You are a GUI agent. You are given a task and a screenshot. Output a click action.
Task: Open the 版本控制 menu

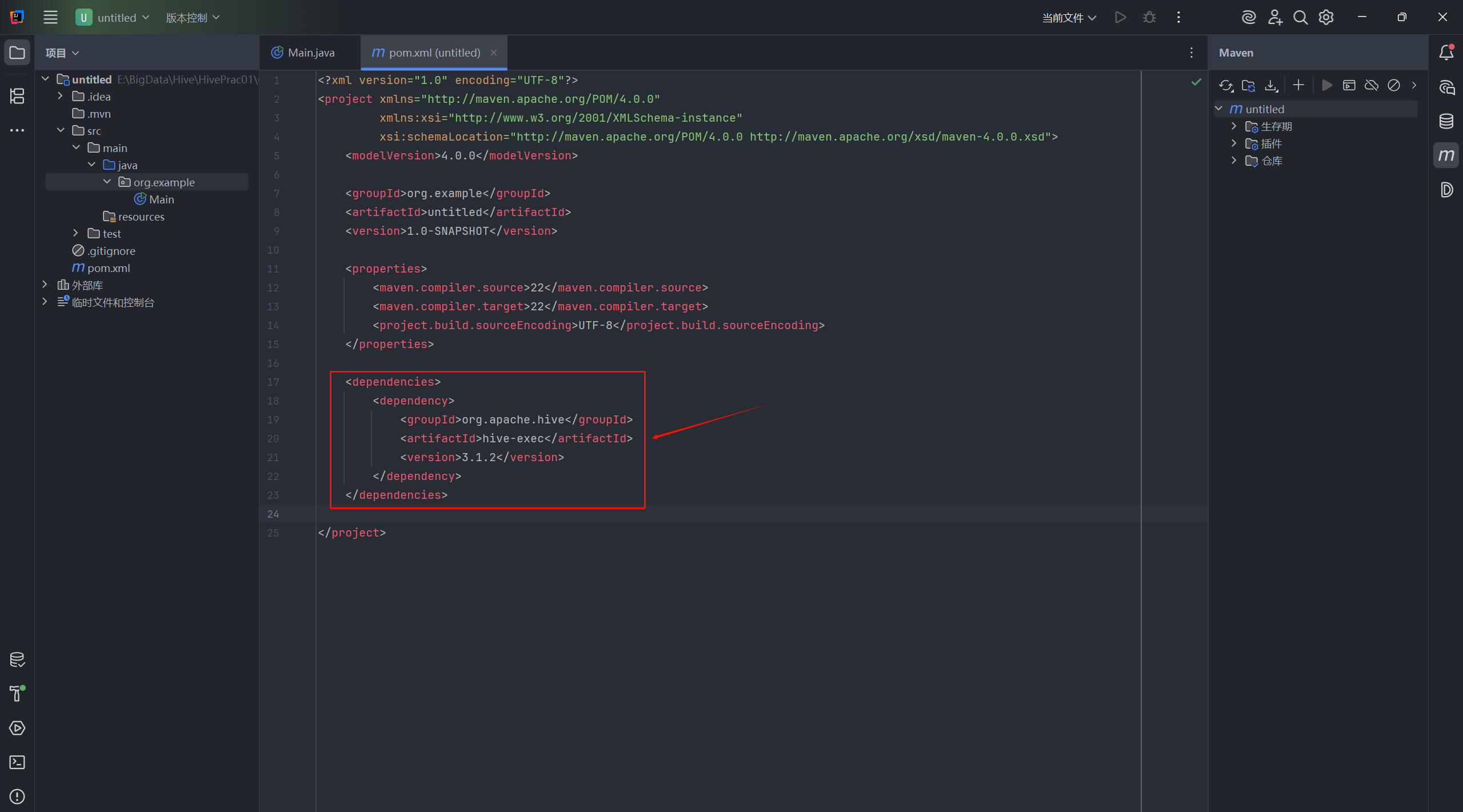click(193, 18)
